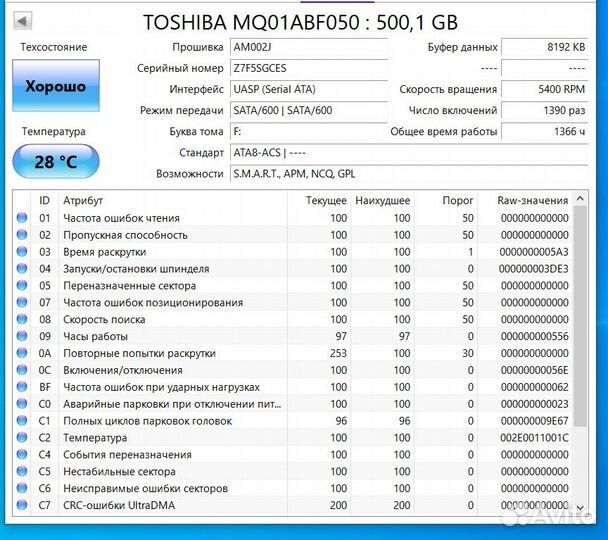Click the scrollbar up arrow

580,199
